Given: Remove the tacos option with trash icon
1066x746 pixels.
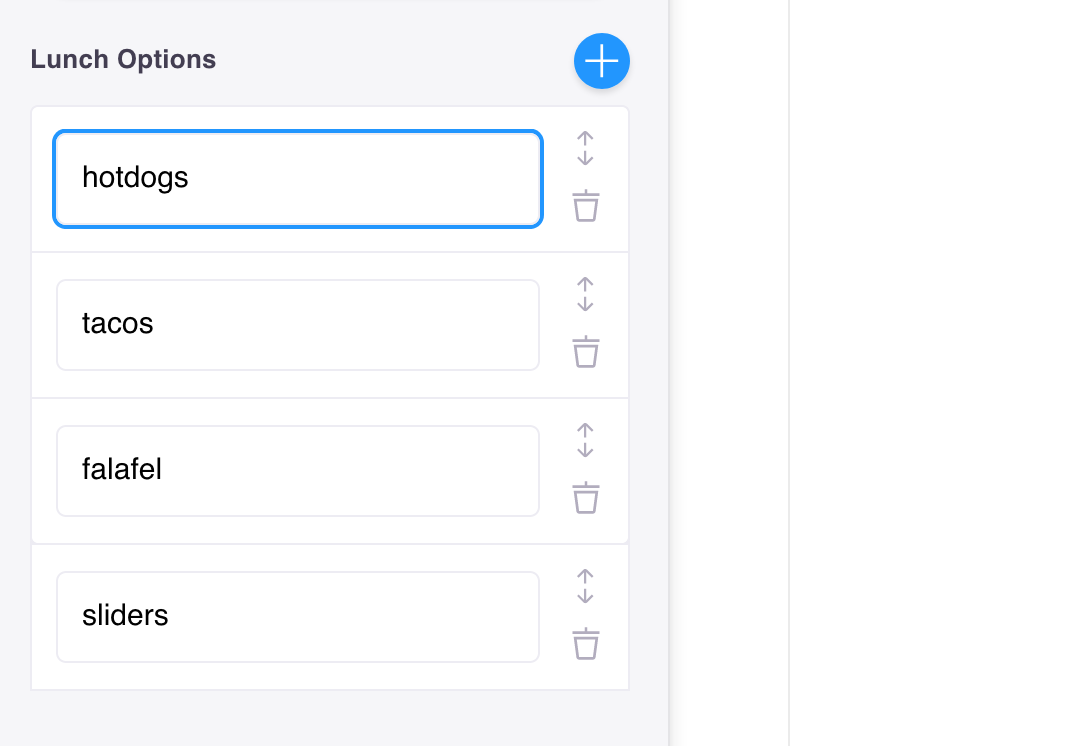Looking at the screenshot, I should click(585, 352).
